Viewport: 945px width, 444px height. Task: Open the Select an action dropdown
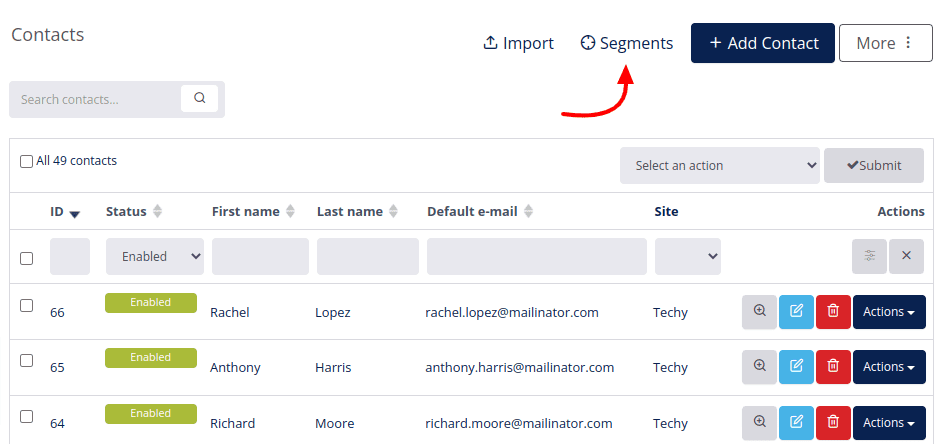point(720,166)
